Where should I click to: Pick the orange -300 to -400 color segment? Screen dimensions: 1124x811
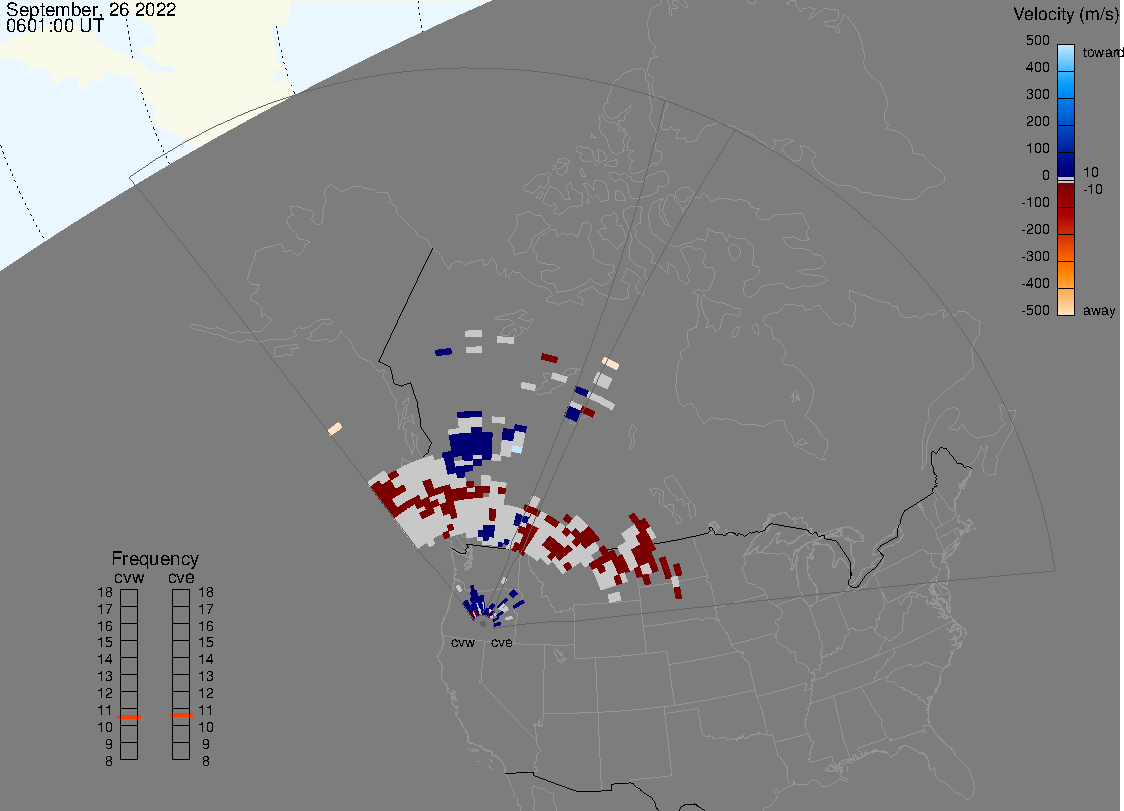click(1066, 275)
